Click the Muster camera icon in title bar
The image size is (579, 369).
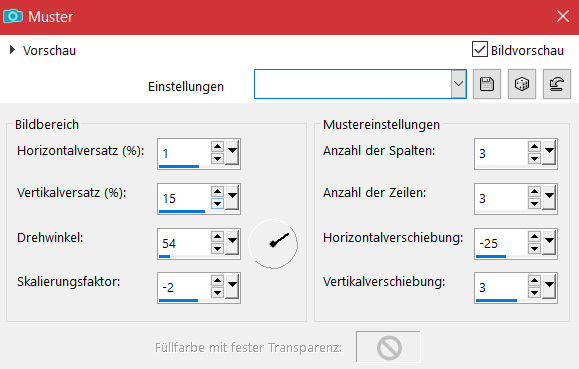point(13,16)
